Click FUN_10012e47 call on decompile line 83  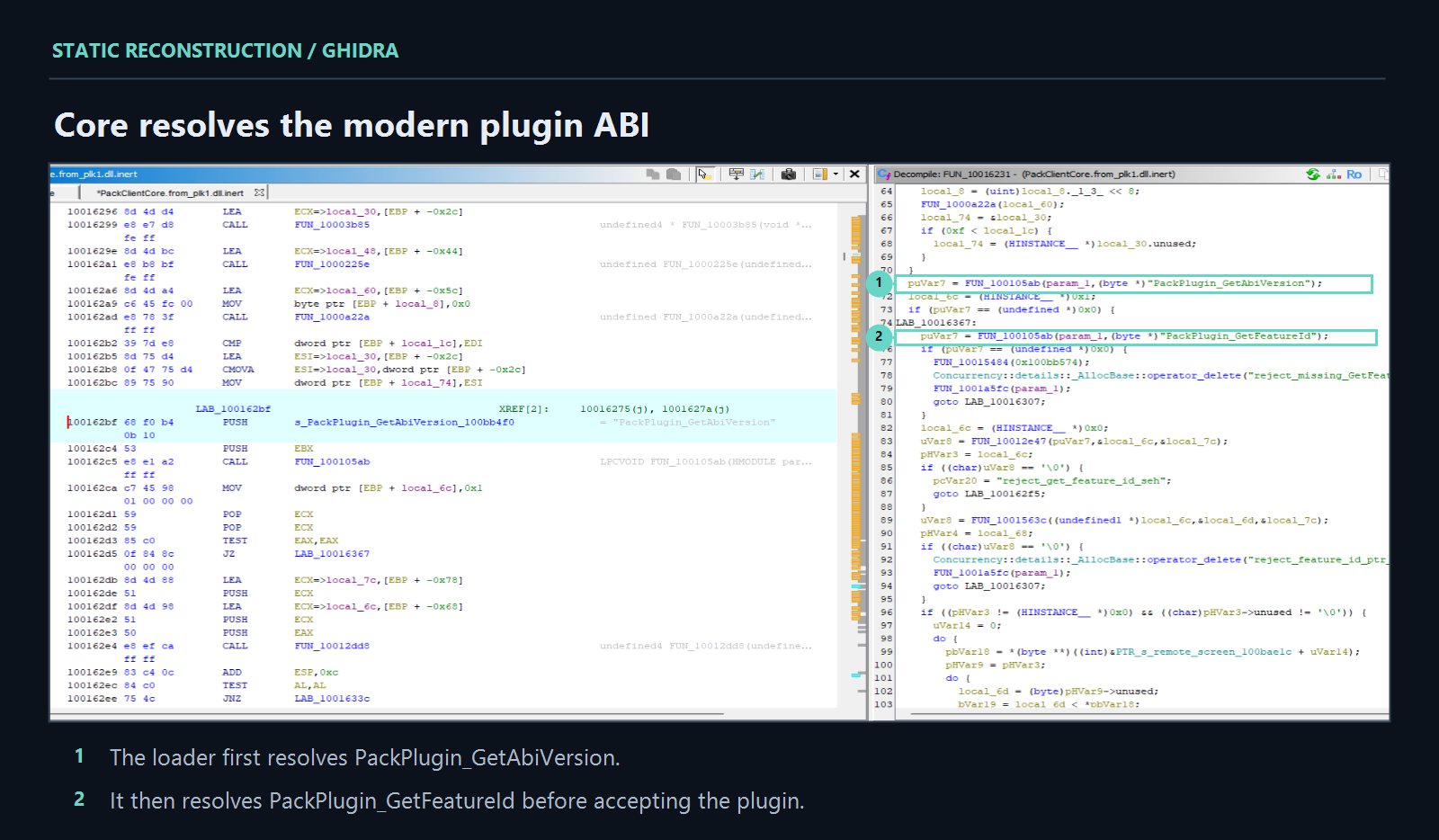(1008, 442)
